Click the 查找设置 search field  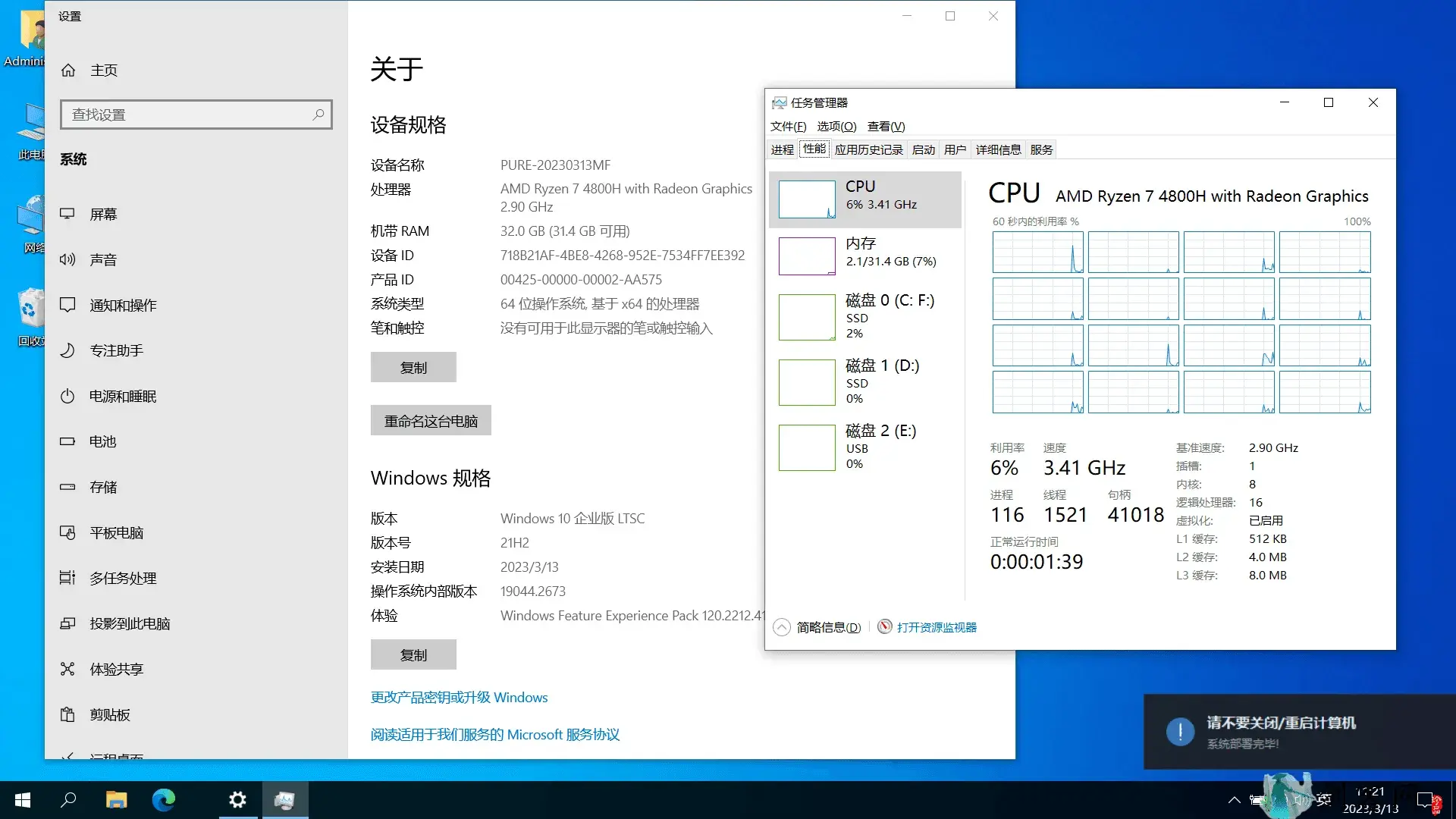tap(196, 115)
